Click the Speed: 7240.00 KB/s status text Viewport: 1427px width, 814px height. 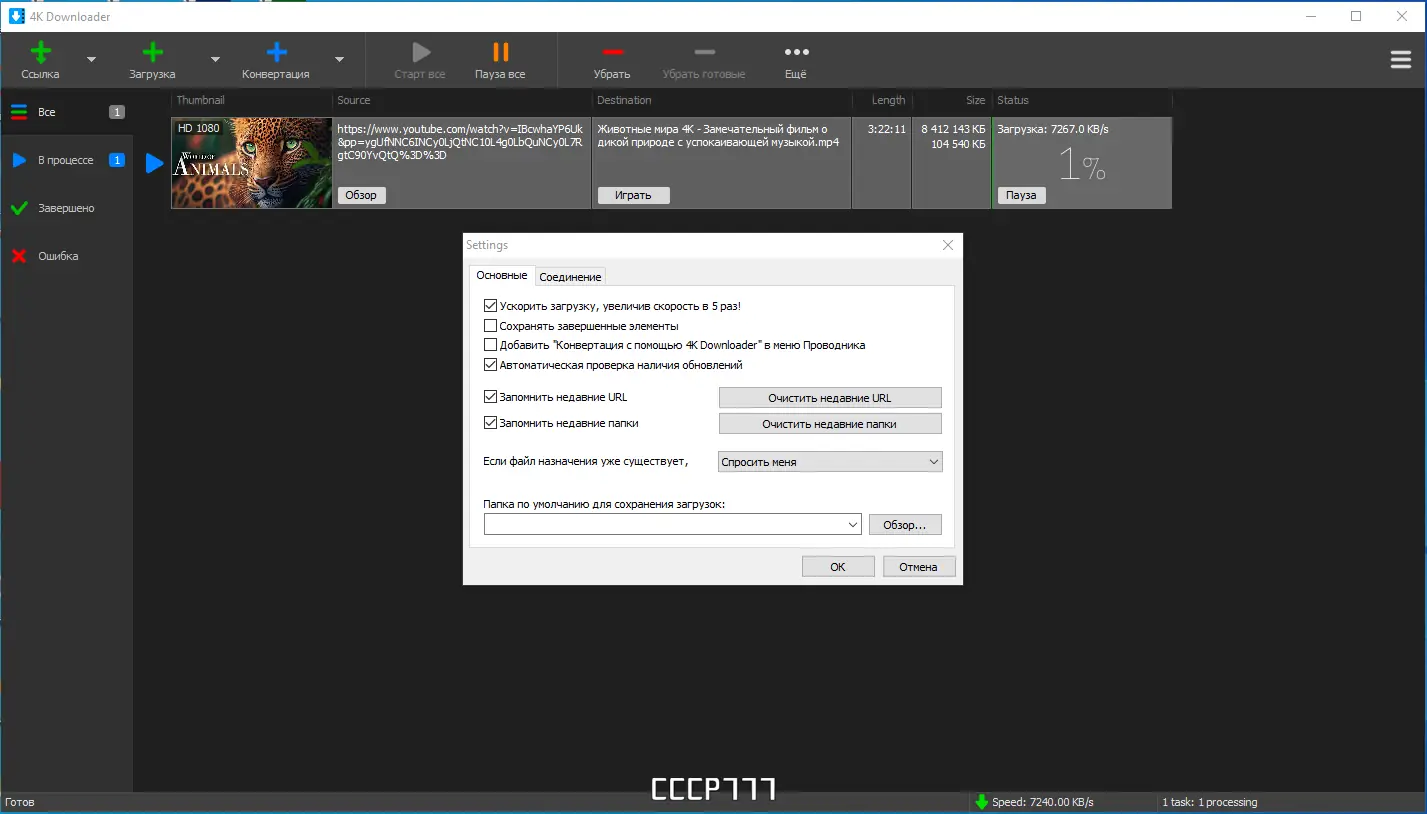(x=1043, y=802)
